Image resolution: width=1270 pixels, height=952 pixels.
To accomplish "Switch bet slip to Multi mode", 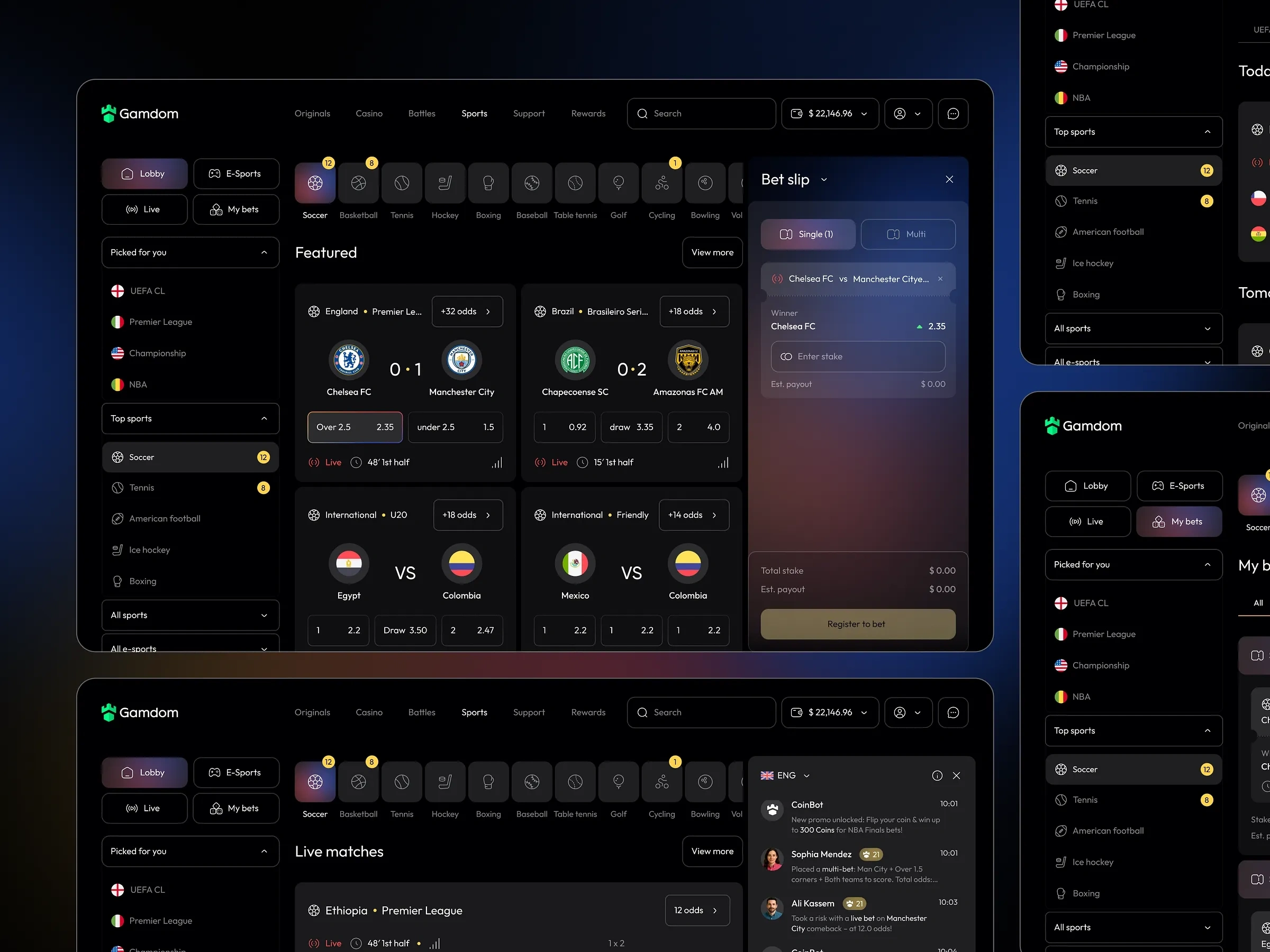I will tap(908, 234).
